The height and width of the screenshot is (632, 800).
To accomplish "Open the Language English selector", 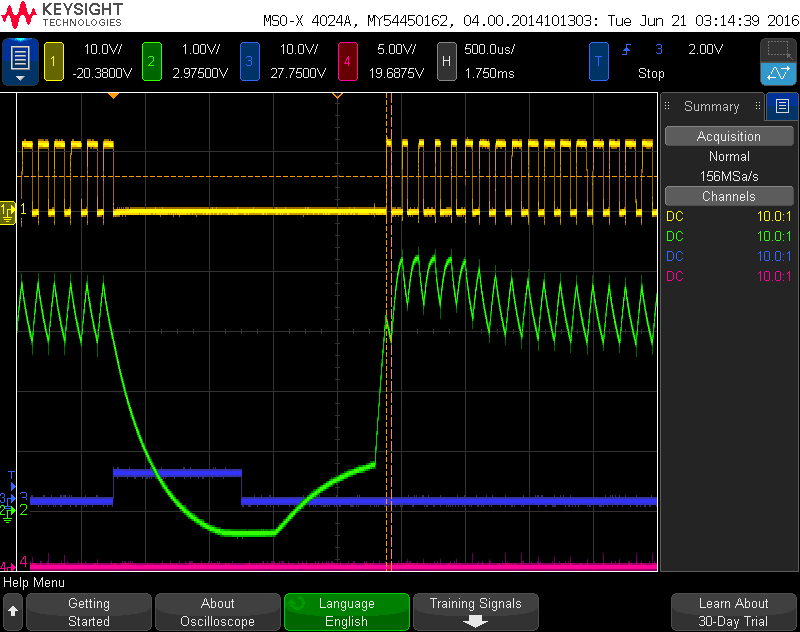I will [x=346, y=611].
